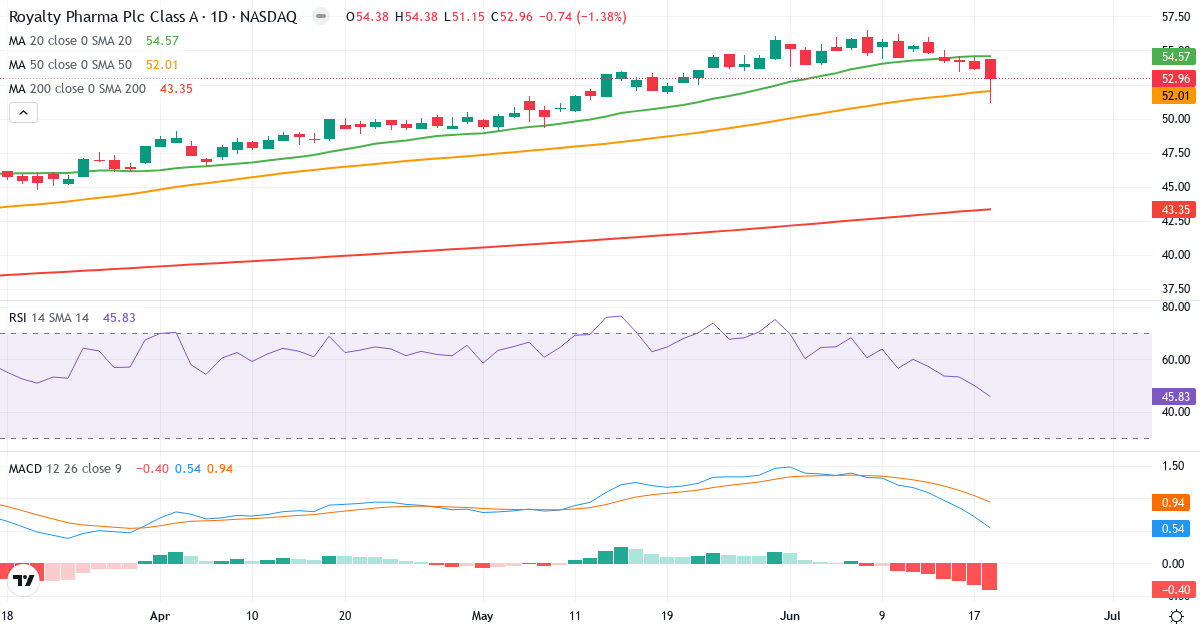This screenshot has height=630, width=1200.
Task: Click the 40.00 price axis level
Action: click(1175, 254)
